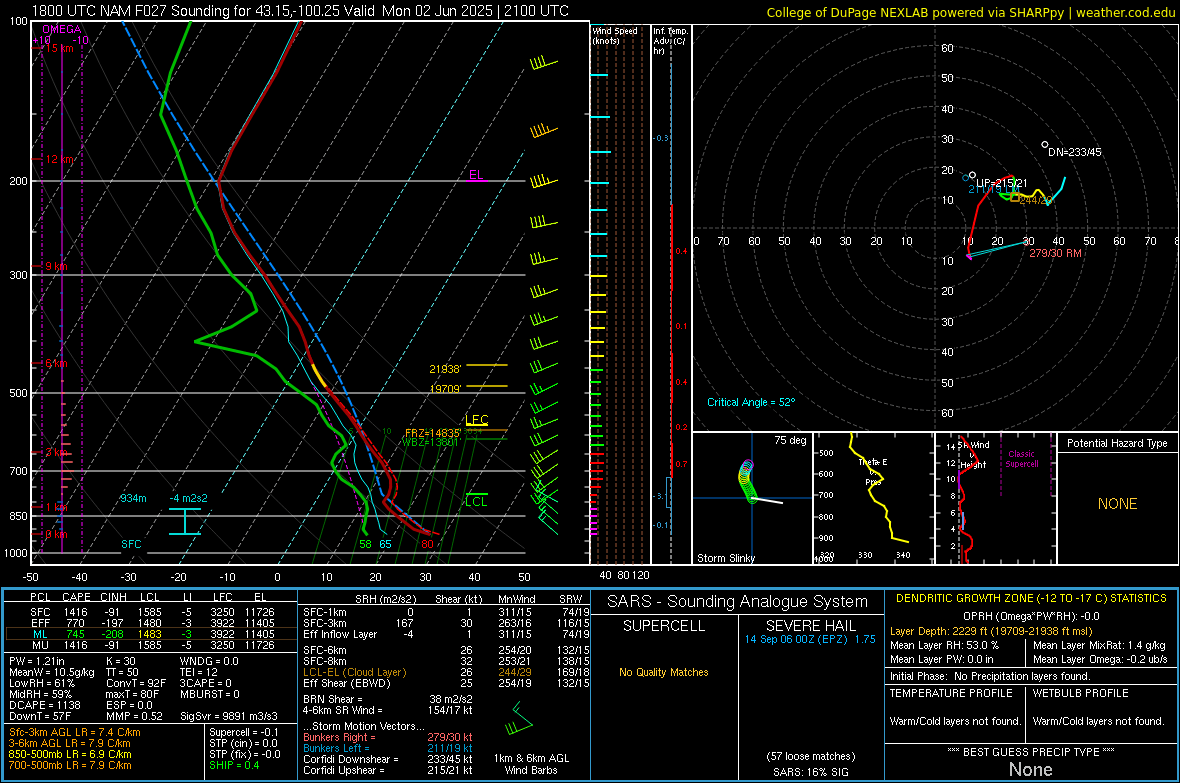
Task: Click the FRZ=14835' freezing level label
Action: point(433,433)
